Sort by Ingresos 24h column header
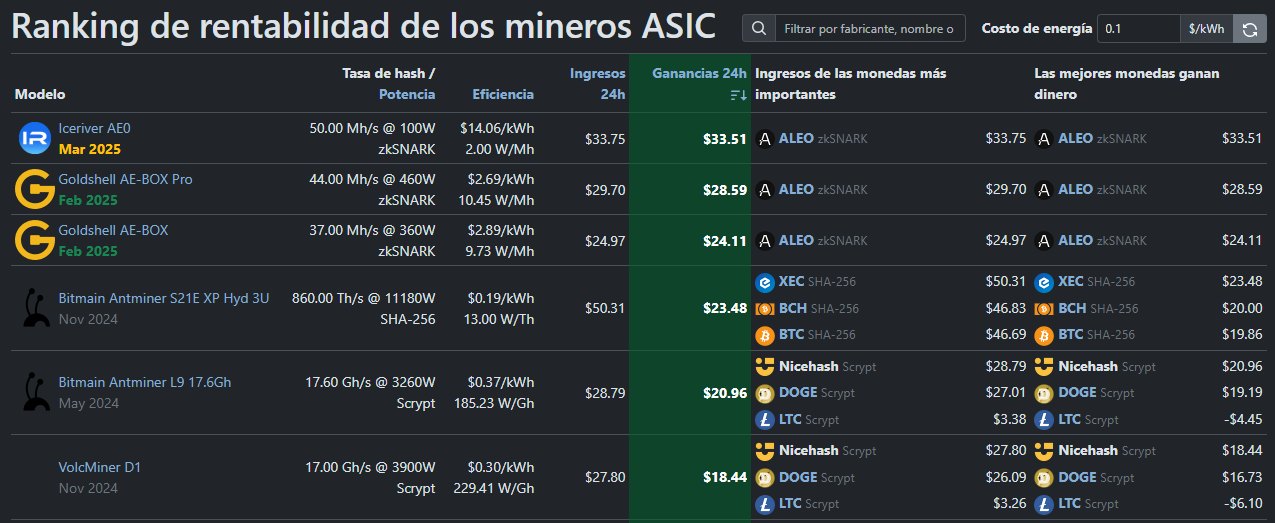The width and height of the screenshot is (1275, 523). click(598, 83)
